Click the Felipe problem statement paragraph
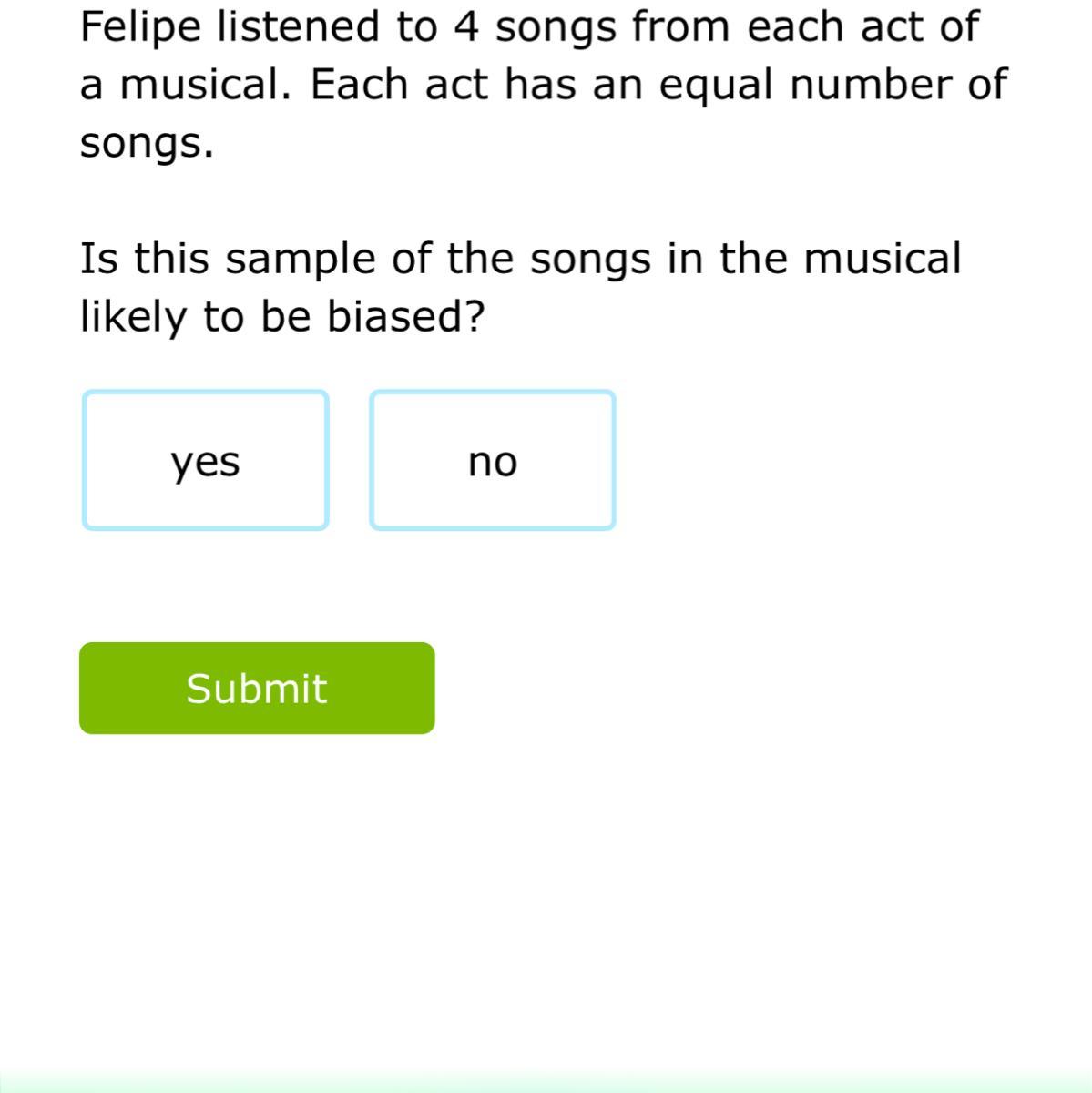The width and height of the screenshot is (1092, 1093). pyautogui.click(x=544, y=84)
